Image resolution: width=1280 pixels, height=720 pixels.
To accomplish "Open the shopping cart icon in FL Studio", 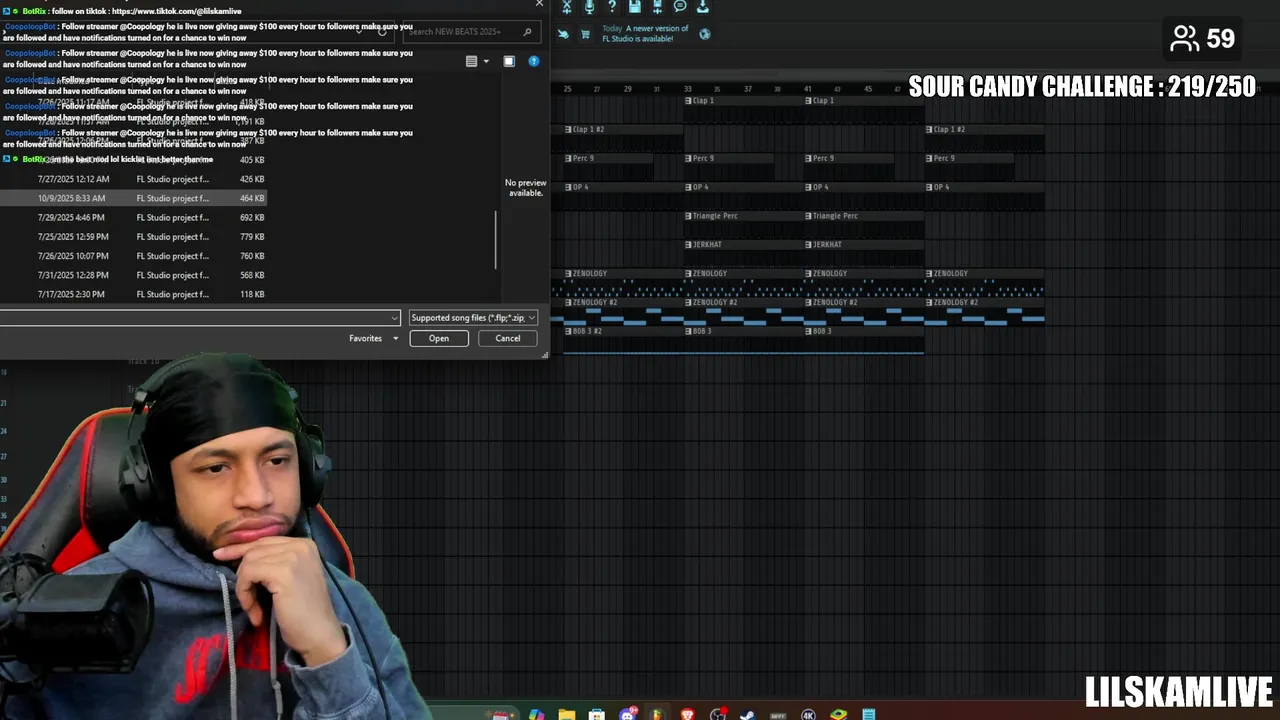I will click(585, 34).
